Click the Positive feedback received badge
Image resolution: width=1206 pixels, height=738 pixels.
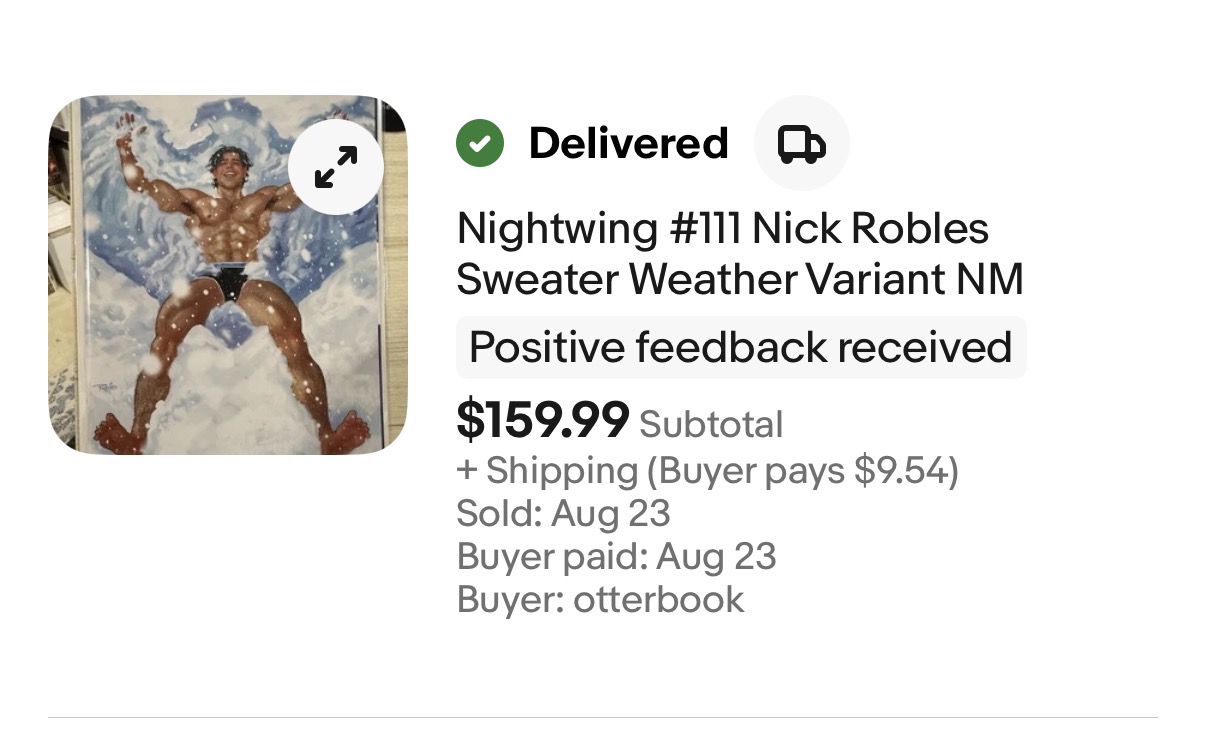(741, 347)
